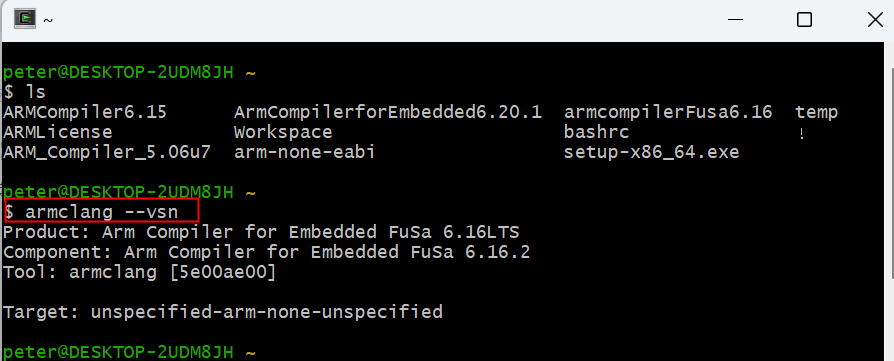Screen dimensions: 894x361
Task: Select the ARMCompiler6.15 directory name
Action: (85, 112)
